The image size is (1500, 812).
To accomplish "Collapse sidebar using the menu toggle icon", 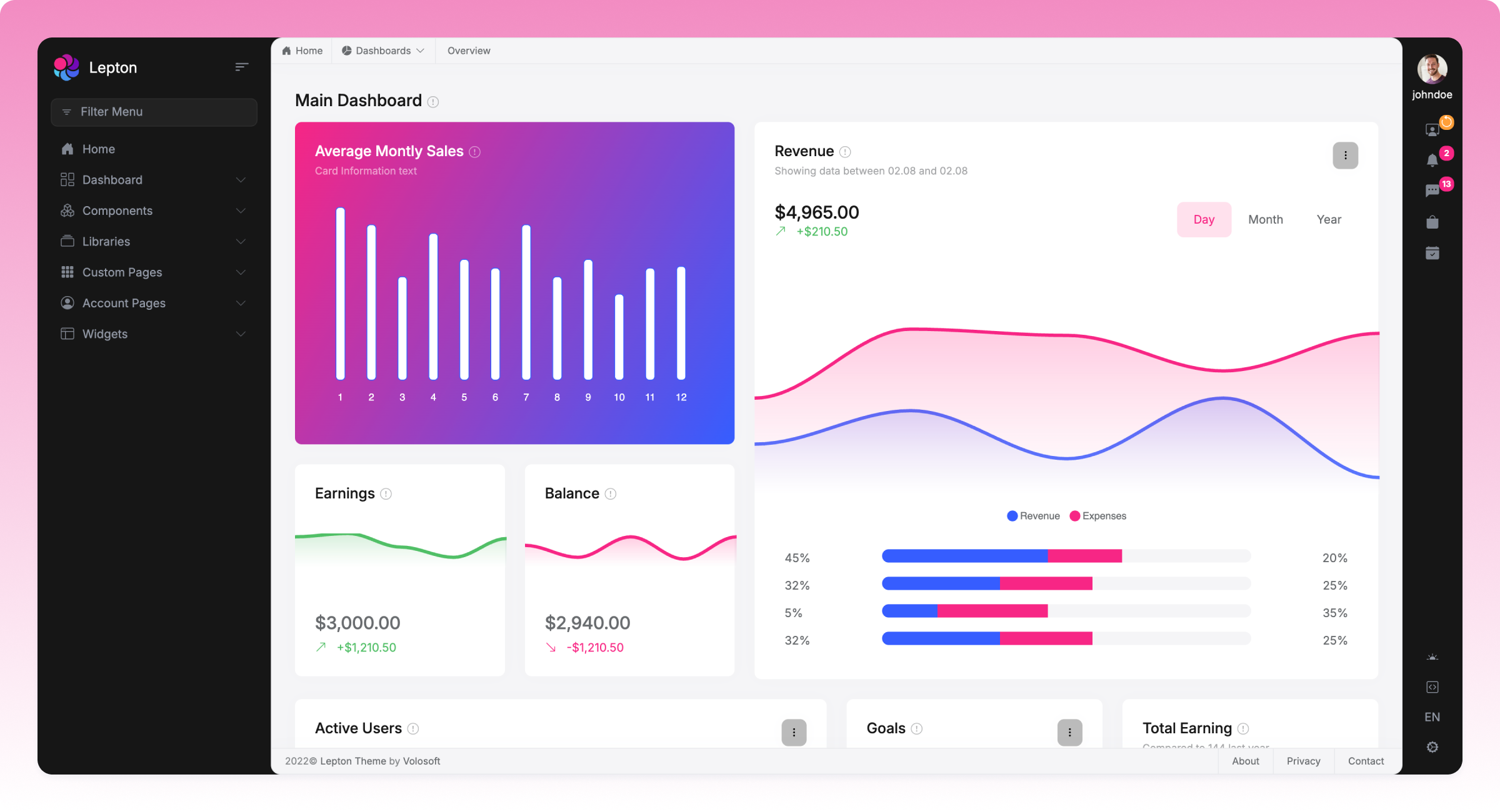I will [242, 67].
